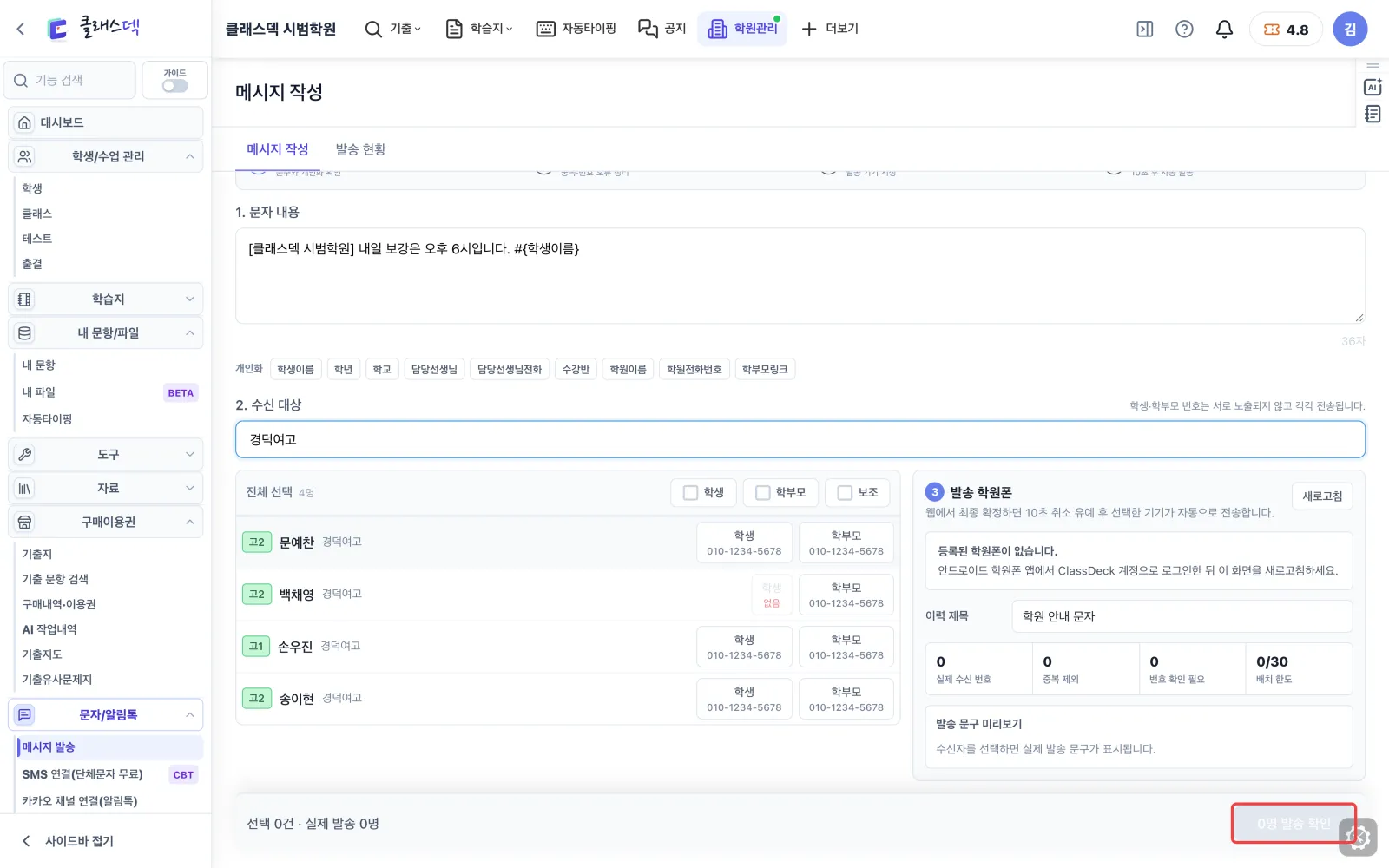Click the ClassDeck logo icon
This screenshot has width=1389, height=868.
(57, 29)
